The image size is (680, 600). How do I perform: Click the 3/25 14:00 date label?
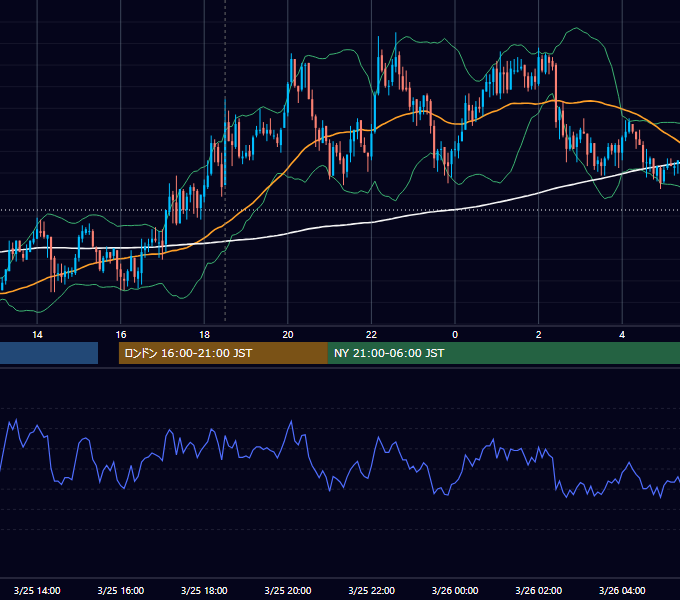[37, 590]
